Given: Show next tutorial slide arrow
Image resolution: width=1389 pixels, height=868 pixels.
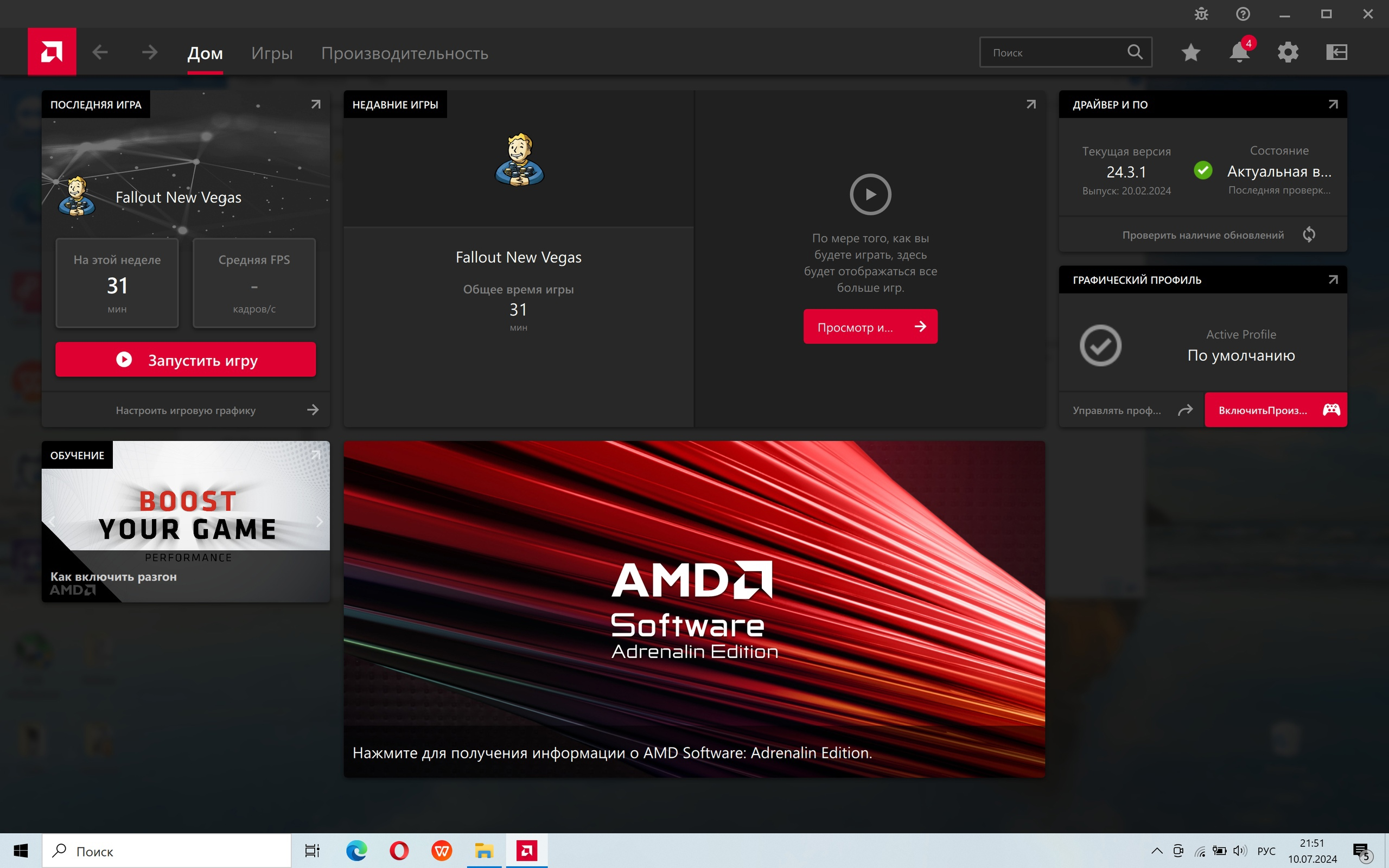Looking at the screenshot, I should pos(320,521).
